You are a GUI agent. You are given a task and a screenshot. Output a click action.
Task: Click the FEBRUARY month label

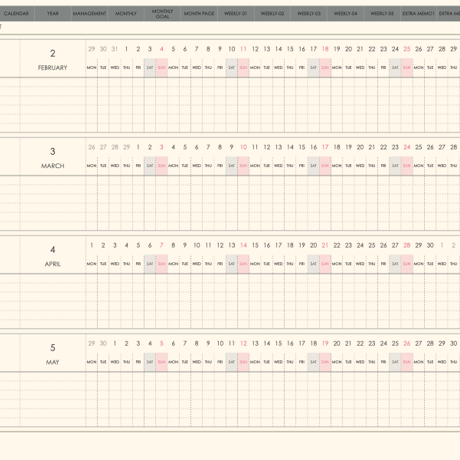point(53,68)
